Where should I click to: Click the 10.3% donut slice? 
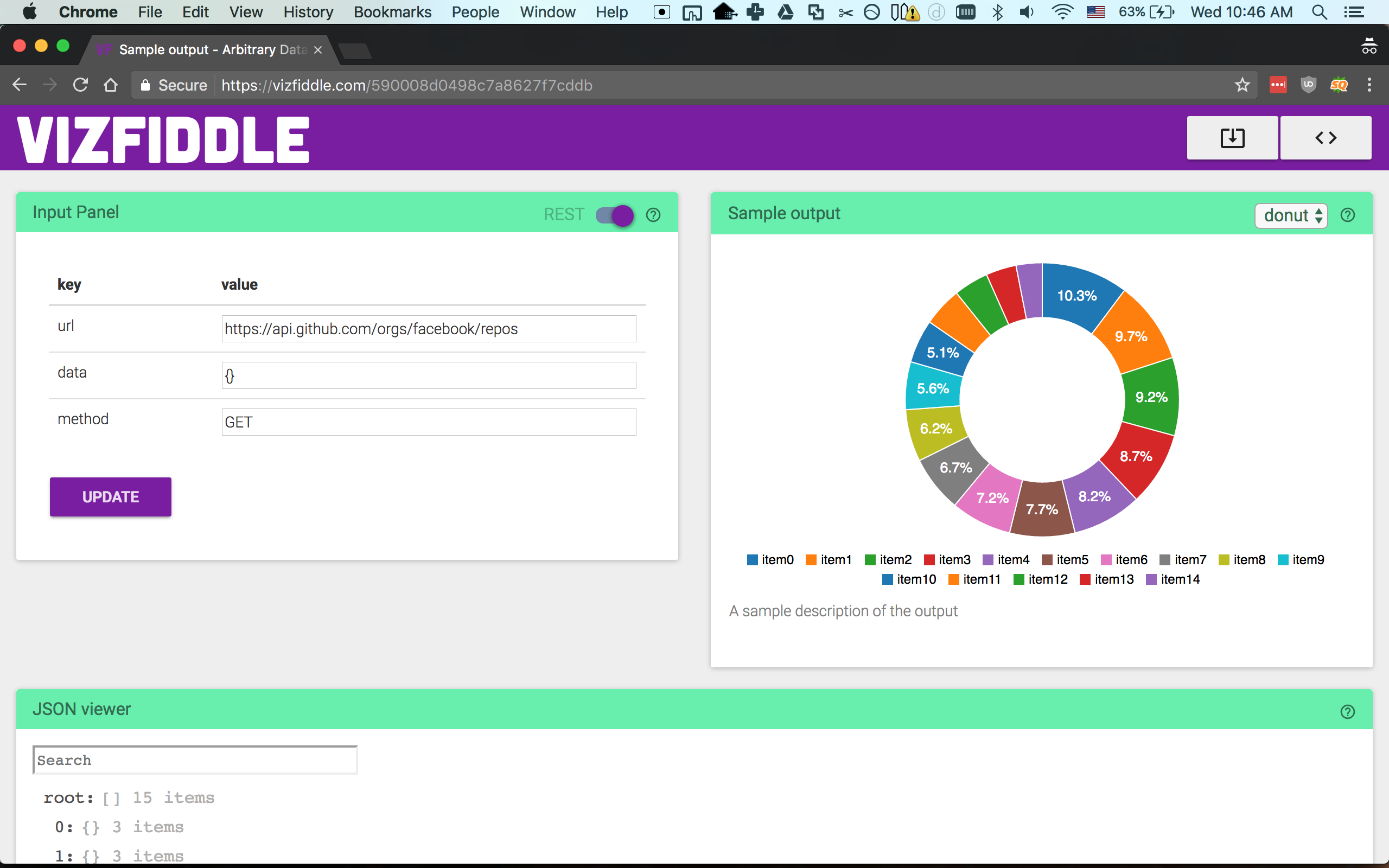(x=1077, y=296)
